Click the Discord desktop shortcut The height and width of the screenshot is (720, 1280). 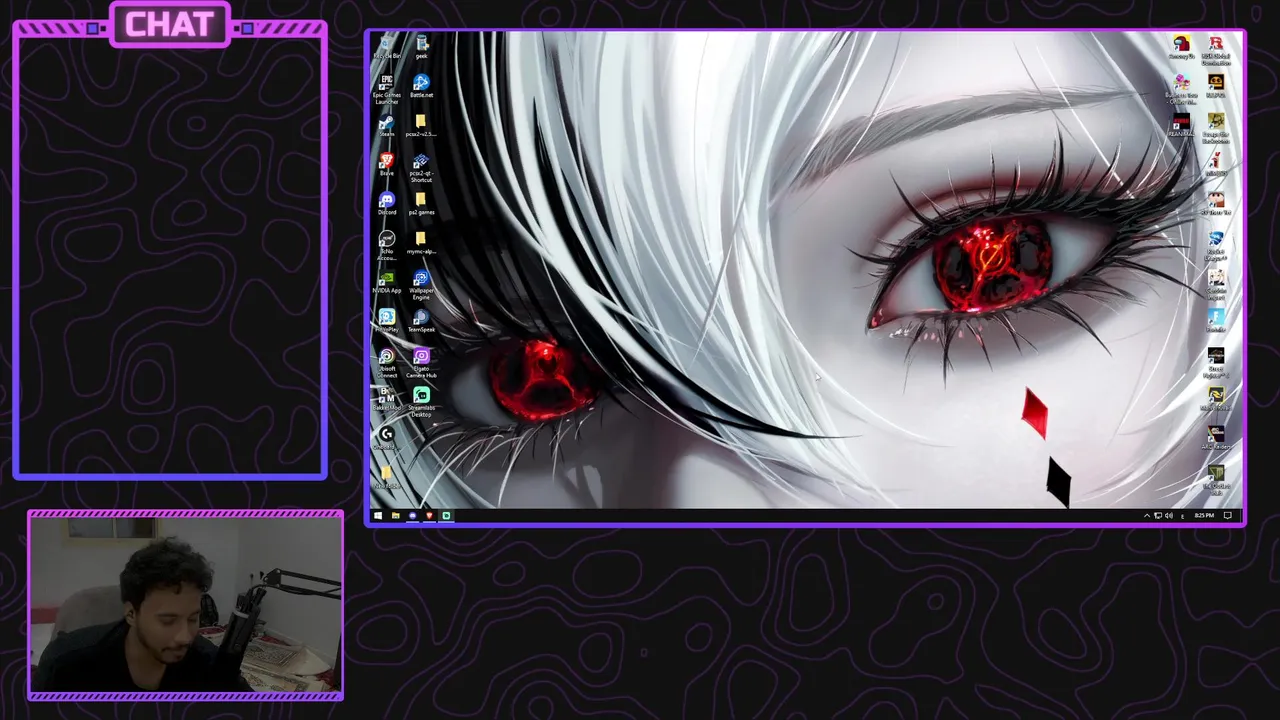[387, 203]
